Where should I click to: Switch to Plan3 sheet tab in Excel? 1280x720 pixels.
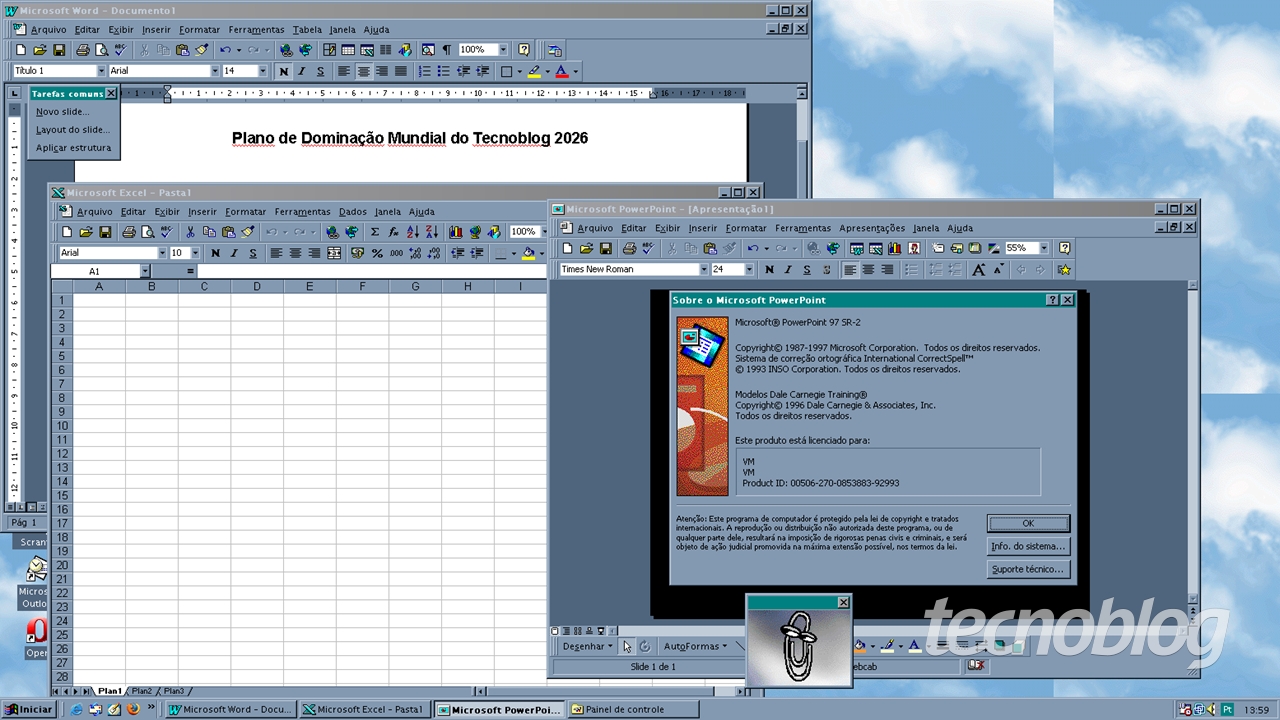174,691
